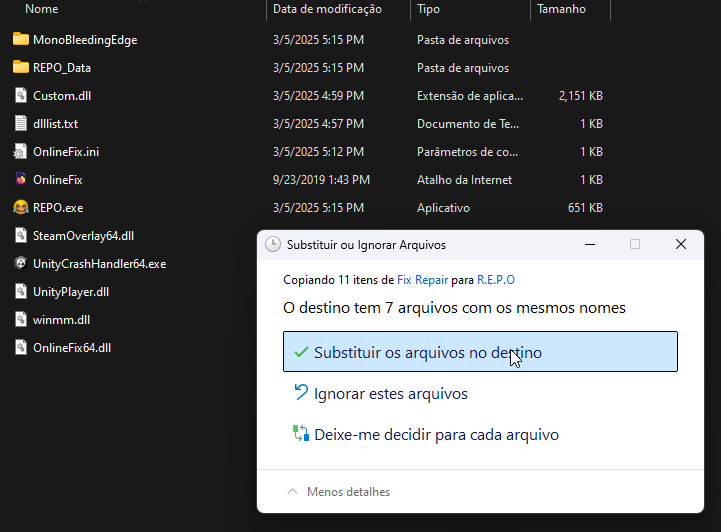Open the R.E.P.O destination link
This screenshot has width=721, height=532.
click(x=496, y=280)
